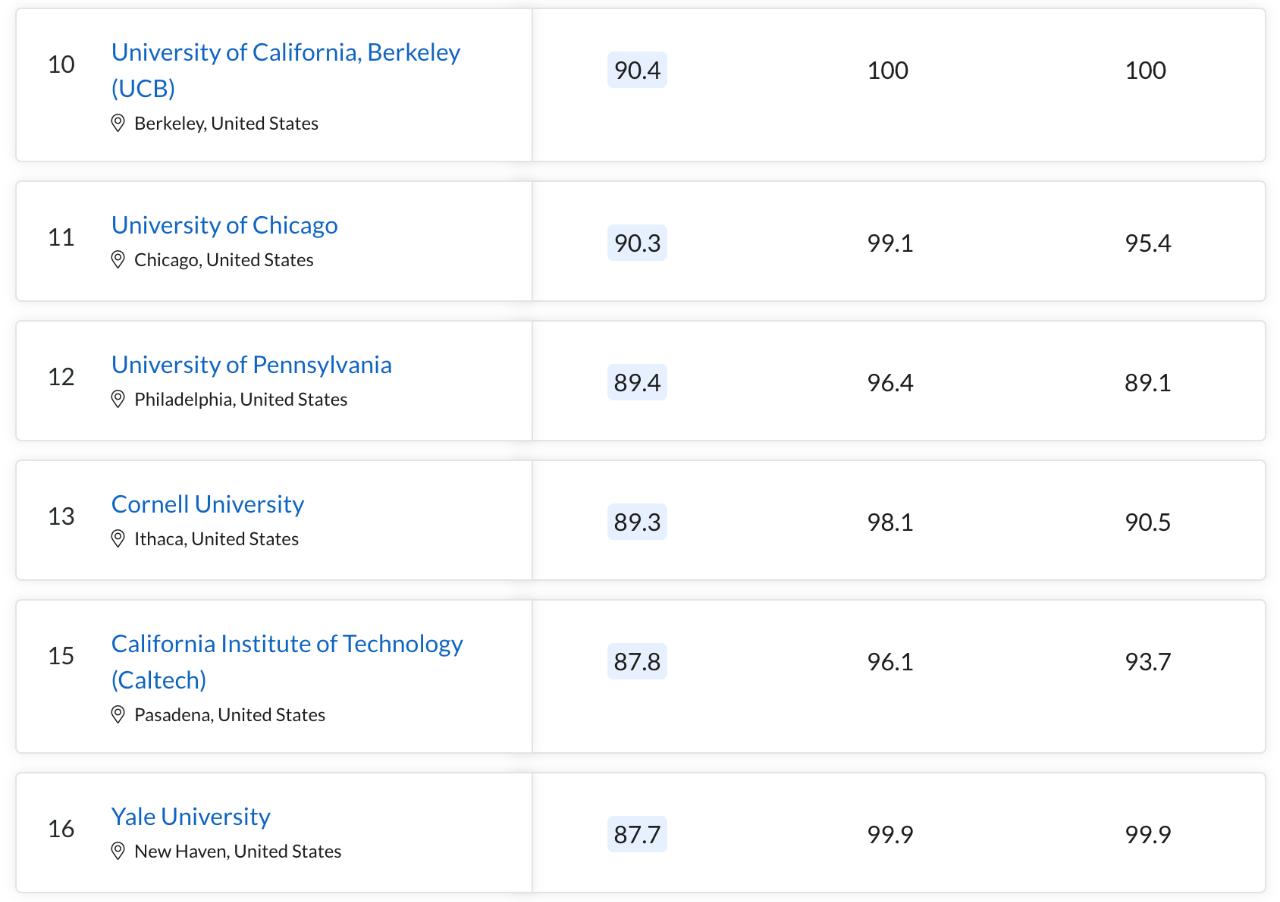Click Chicago's highlighted 90.3 overall score
The width and height of the screenshot is (1280, 902).
point(637,243)
